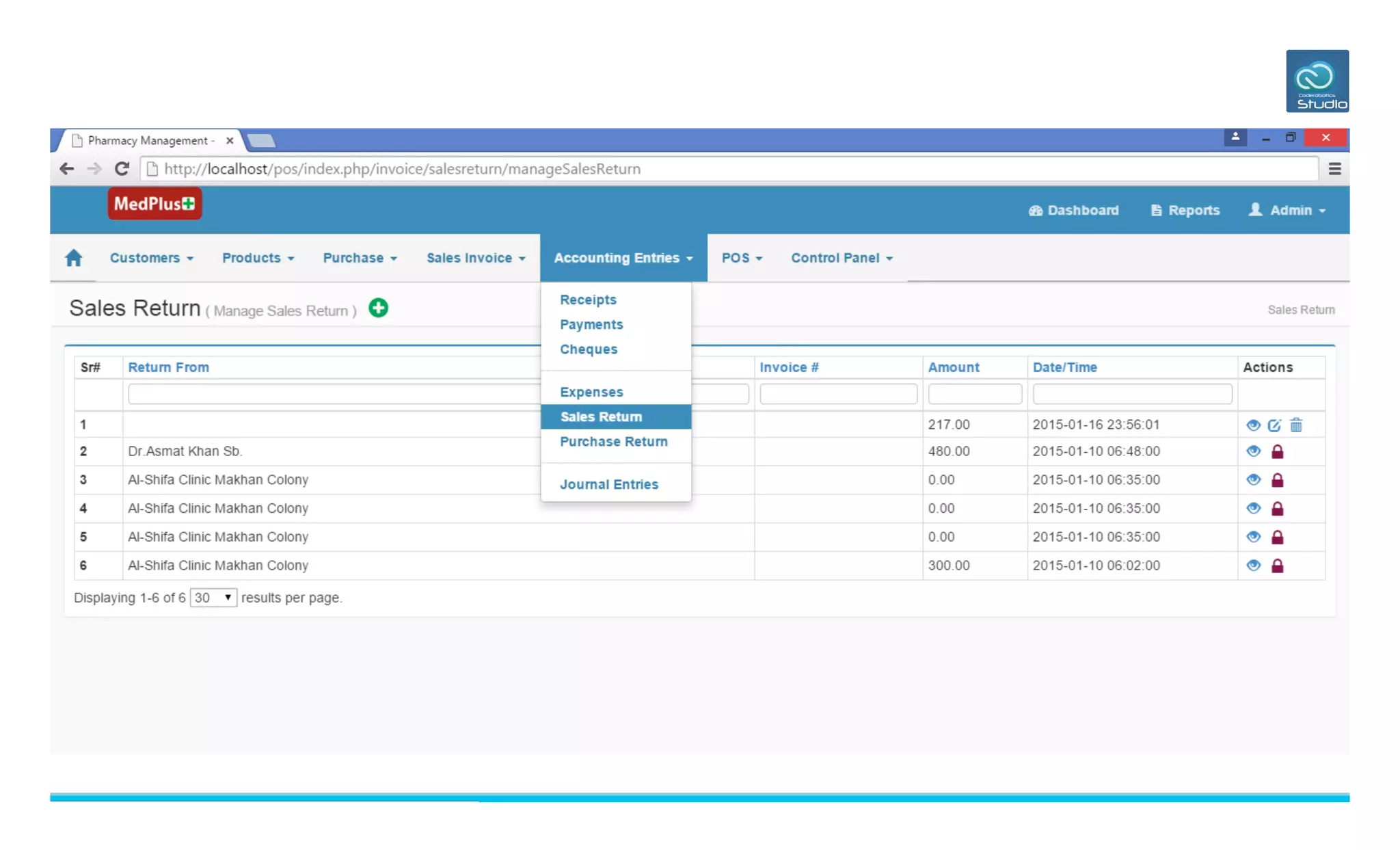The height and width of the screenshot is (850, 1400).
Task: Choose Journal Entries in dropdown menu
Action: point(608,485)
